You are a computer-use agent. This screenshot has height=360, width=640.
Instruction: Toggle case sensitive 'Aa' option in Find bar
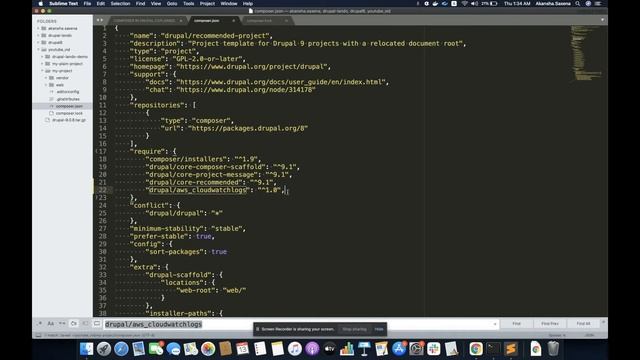(x=51, y=324)
